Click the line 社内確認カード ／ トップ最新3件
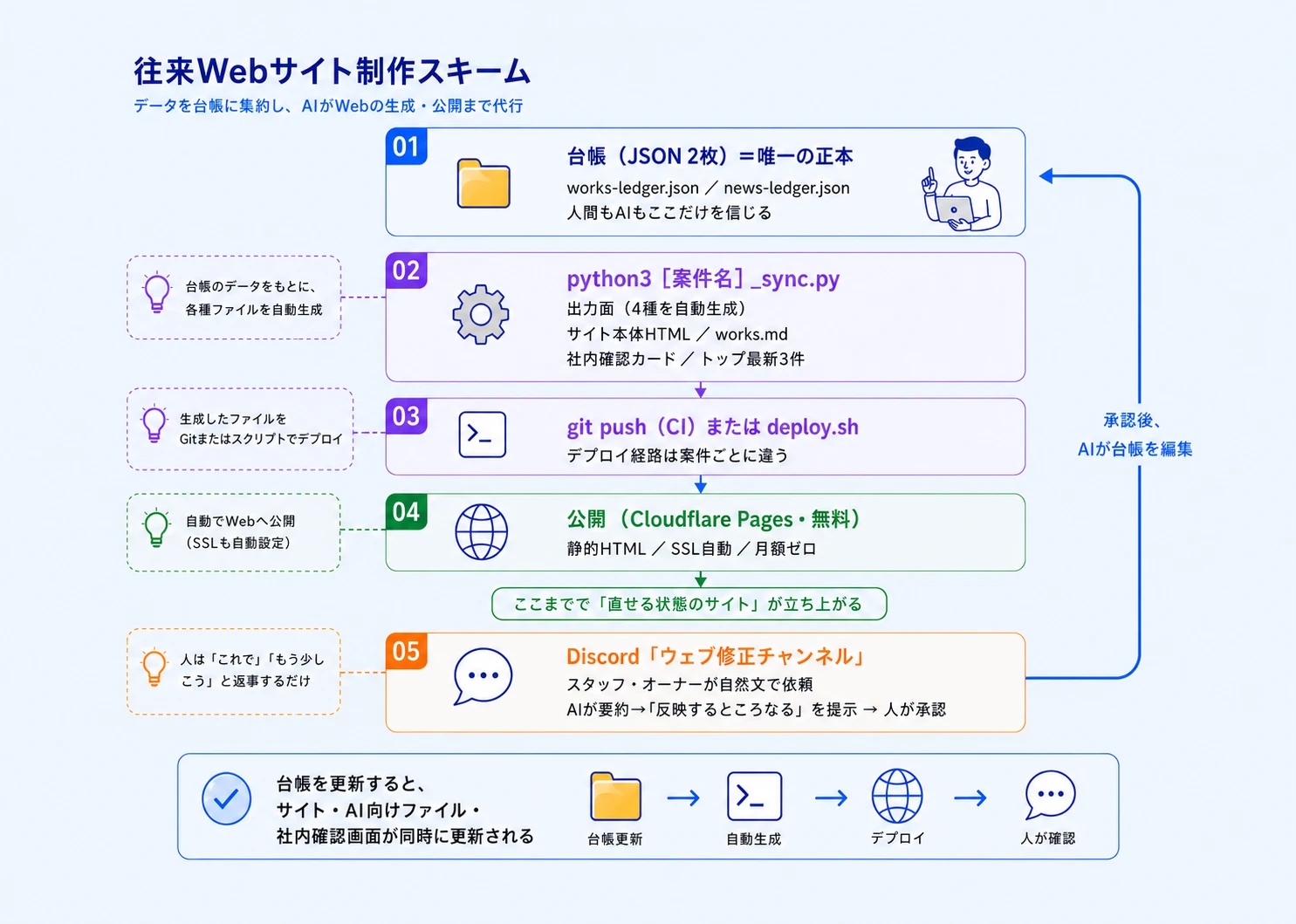Viewport: 1296px width, 924px height. tap(686, 359)
